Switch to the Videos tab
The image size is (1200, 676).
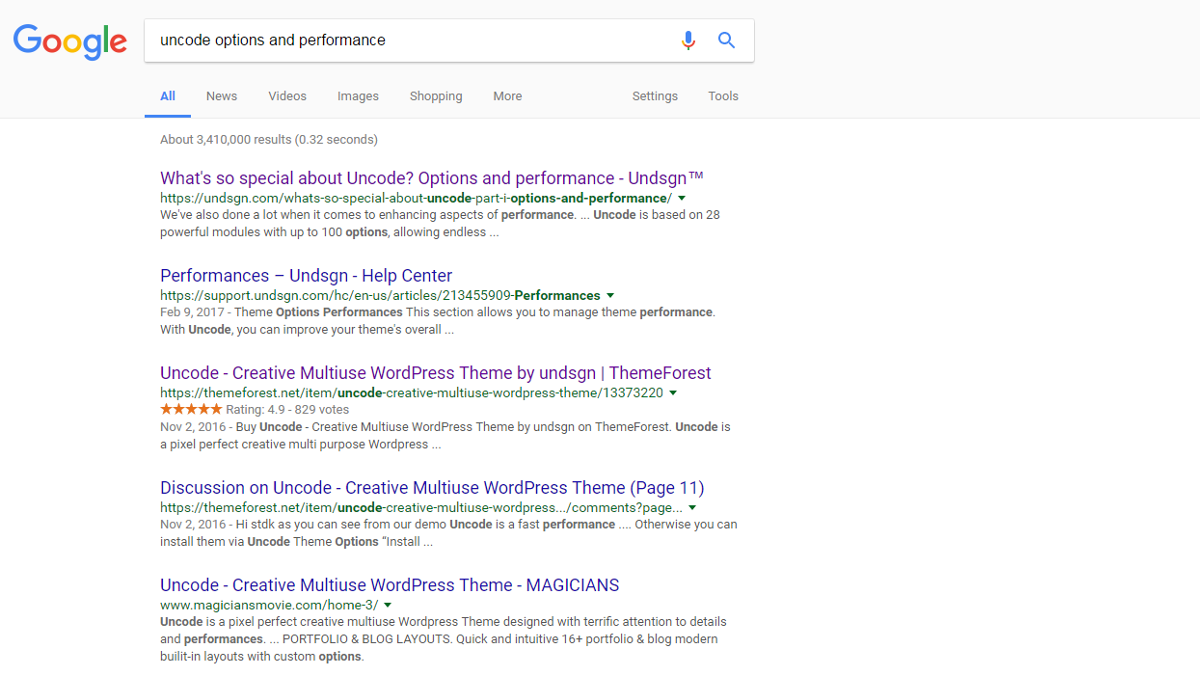click(287, 96)
